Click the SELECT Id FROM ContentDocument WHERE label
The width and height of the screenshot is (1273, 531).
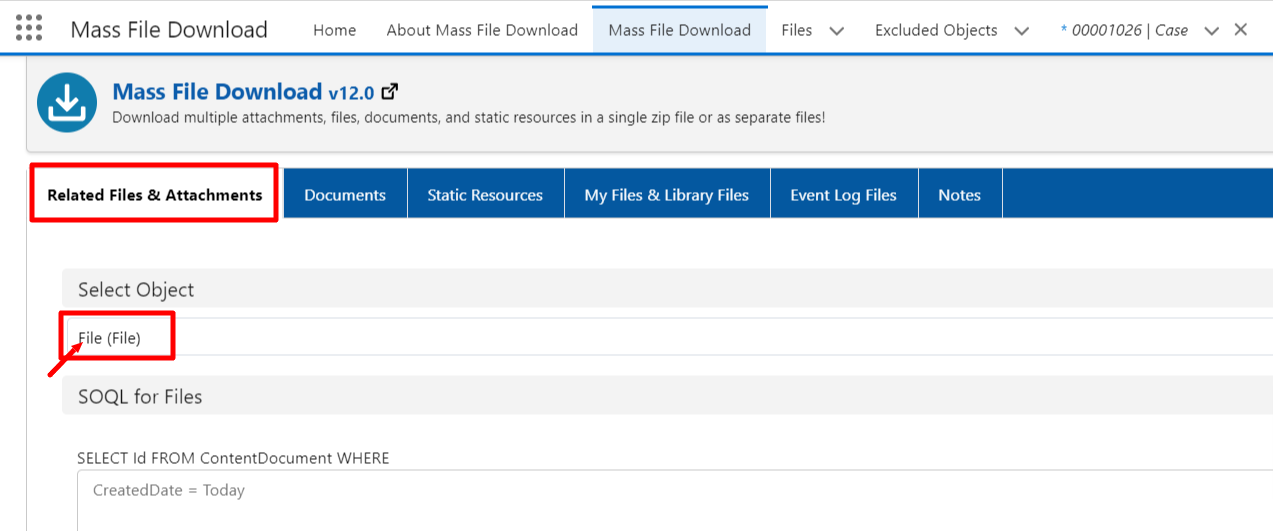(233, 458)
